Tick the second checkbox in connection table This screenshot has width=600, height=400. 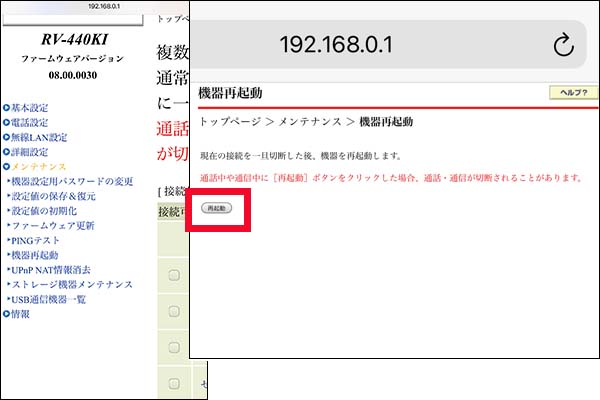(x=174, y=311)
